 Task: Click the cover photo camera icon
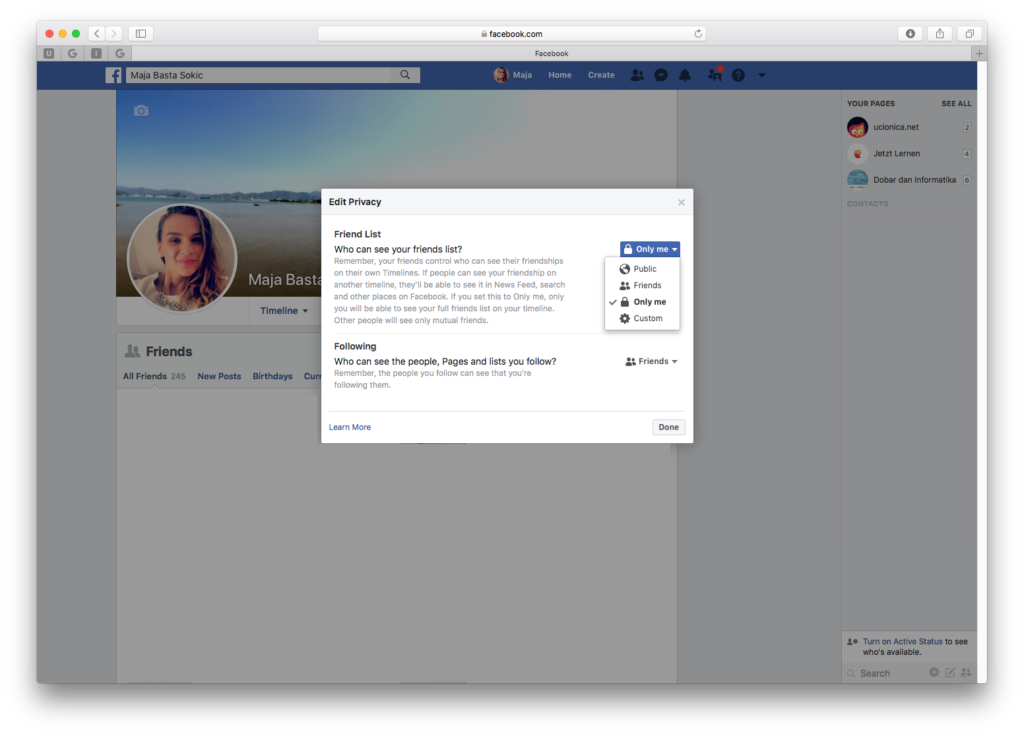(141, 111)
